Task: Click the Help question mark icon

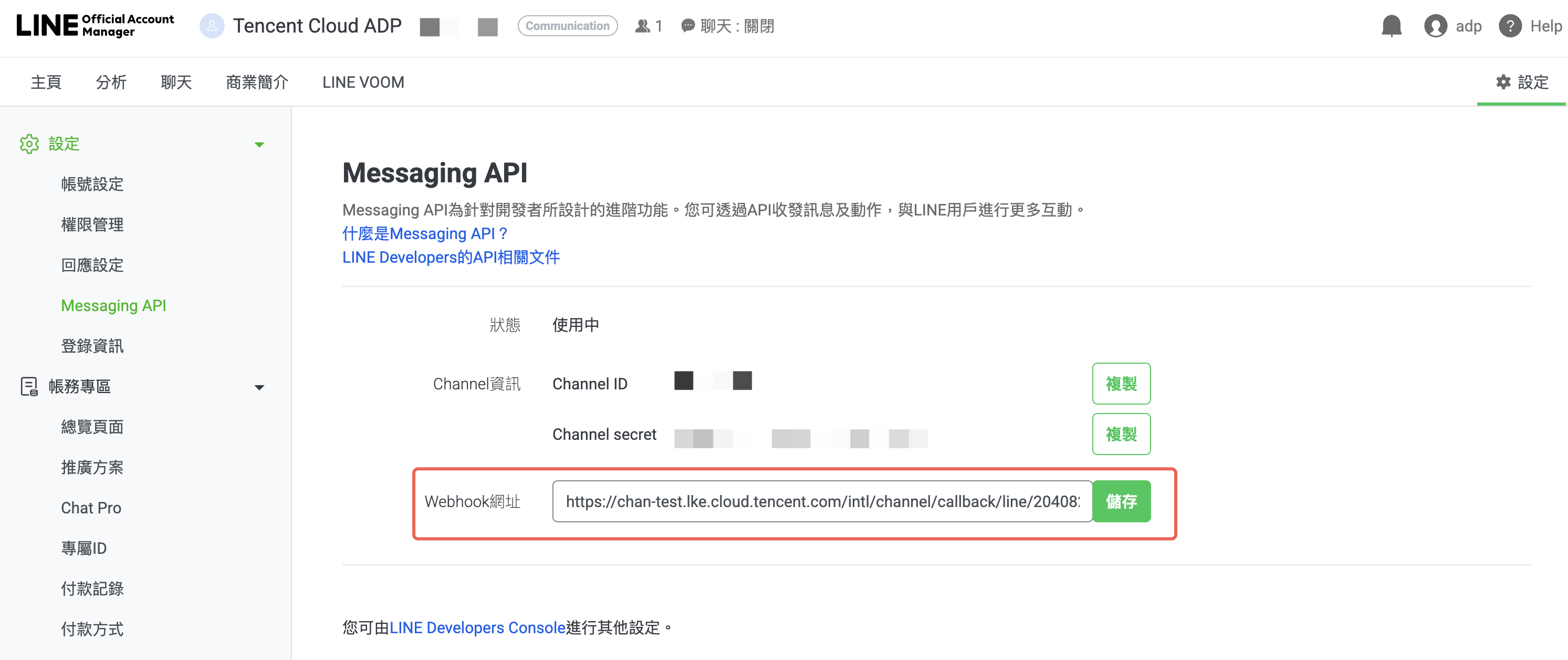Action: pyautogui.click(x=1510, y=26)
